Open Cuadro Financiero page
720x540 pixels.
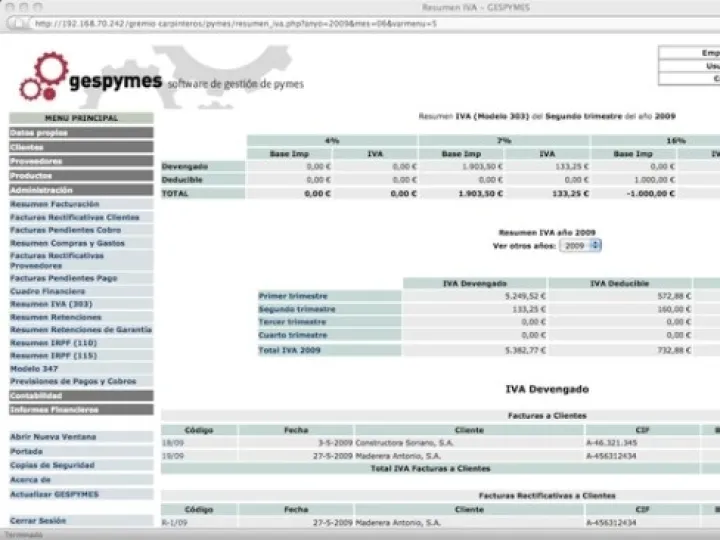coord(48,291)
